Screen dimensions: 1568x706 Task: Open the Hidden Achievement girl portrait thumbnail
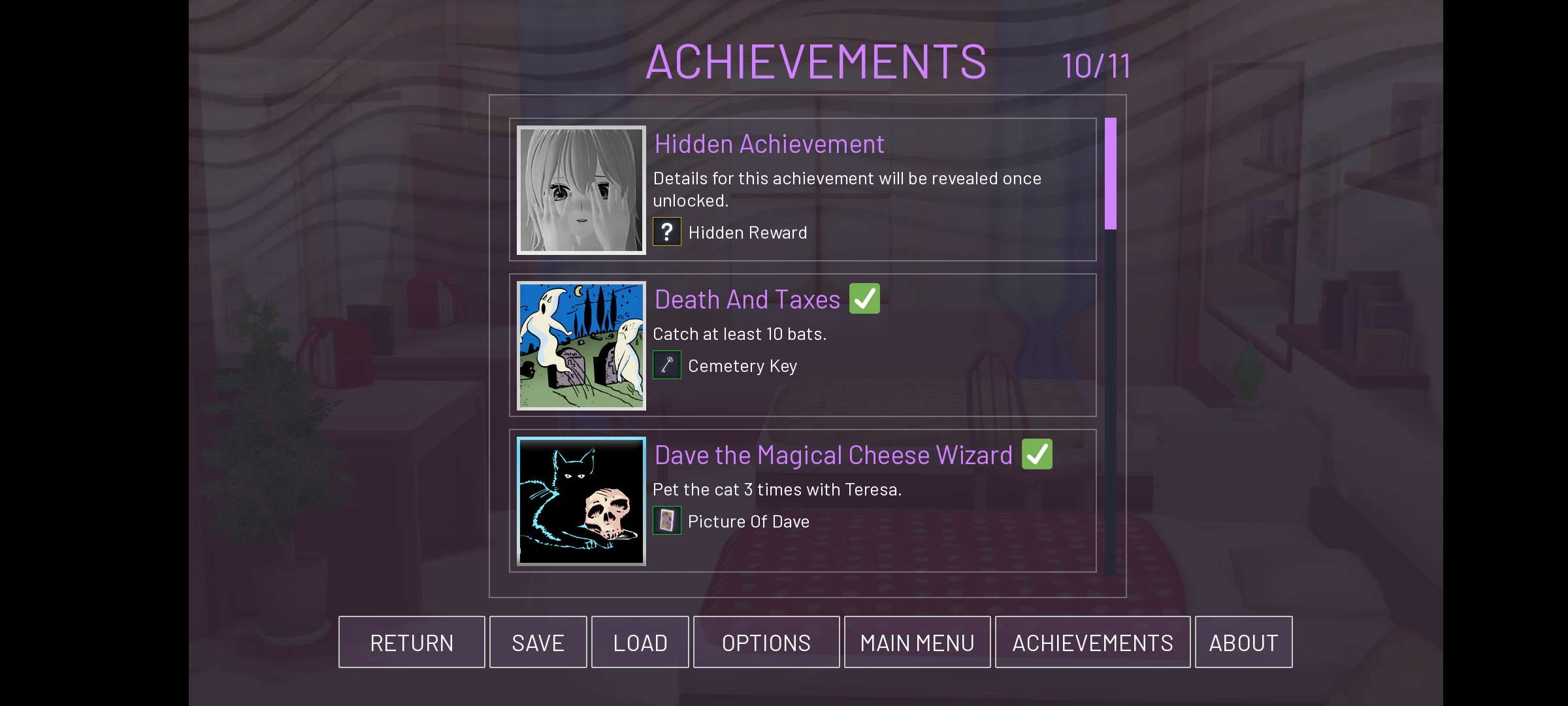(x=581, y=190)
